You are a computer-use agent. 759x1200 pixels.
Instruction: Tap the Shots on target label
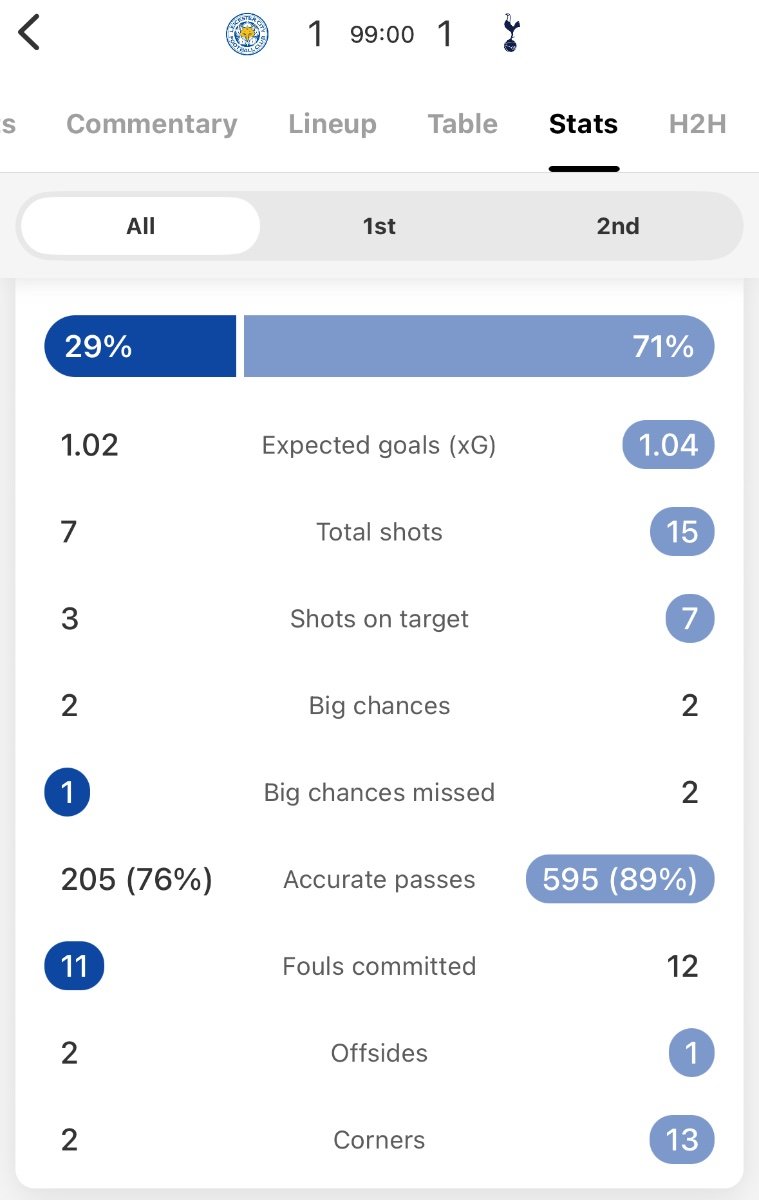tap(379, 619)
